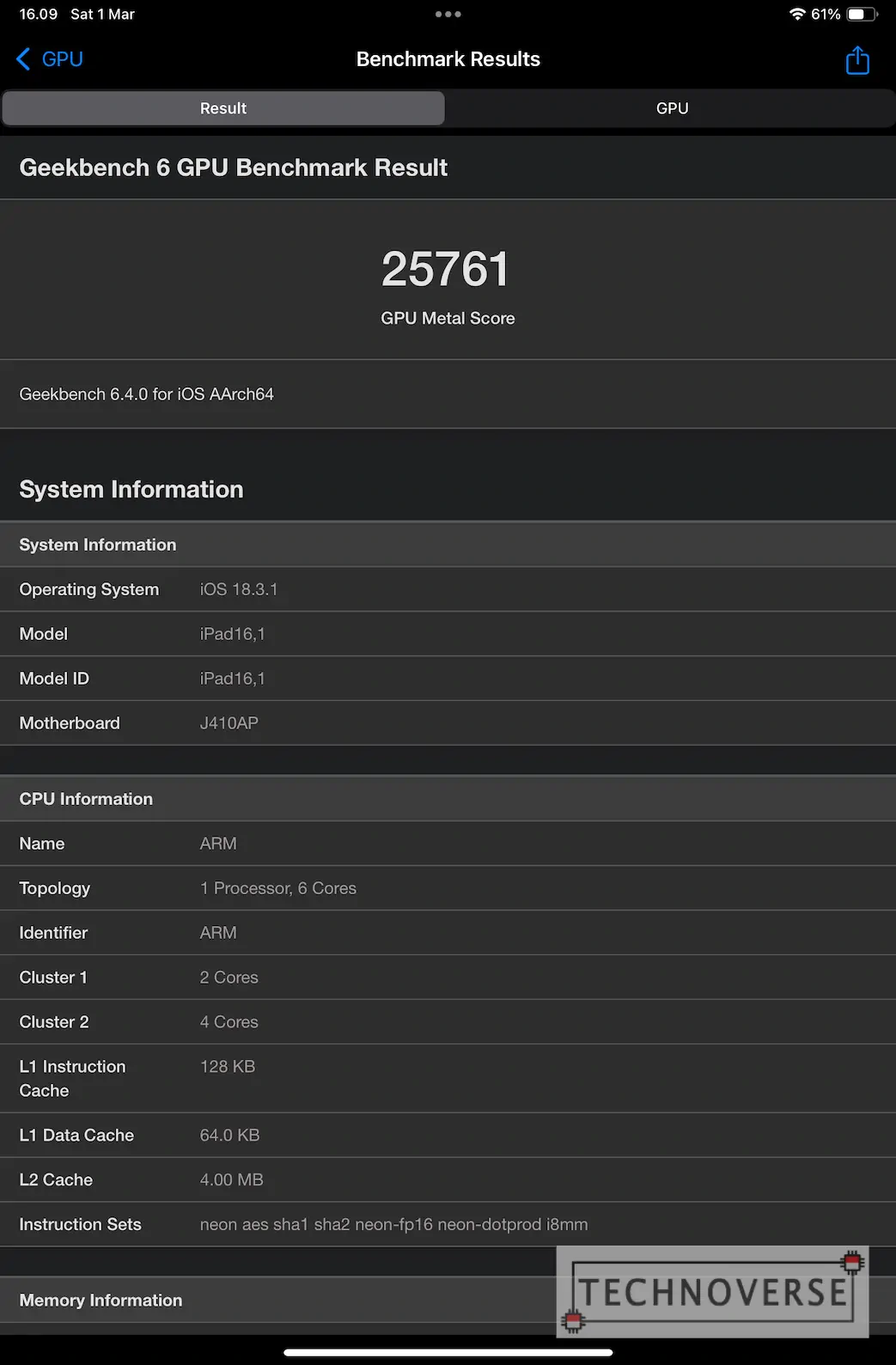896x1365 pixels.
Task: Tap the 64.0 KB L1 Data Cache value
Action: tap(230, 1136)
